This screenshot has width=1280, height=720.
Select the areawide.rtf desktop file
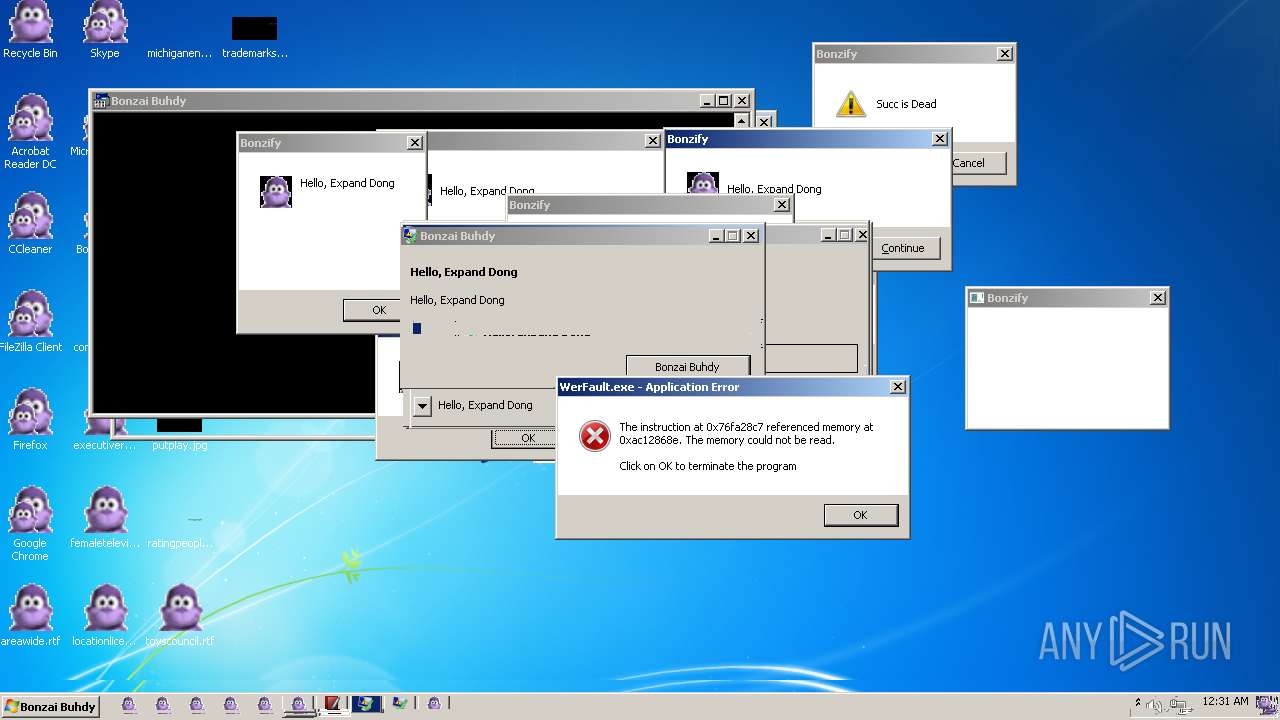(30, 616)
